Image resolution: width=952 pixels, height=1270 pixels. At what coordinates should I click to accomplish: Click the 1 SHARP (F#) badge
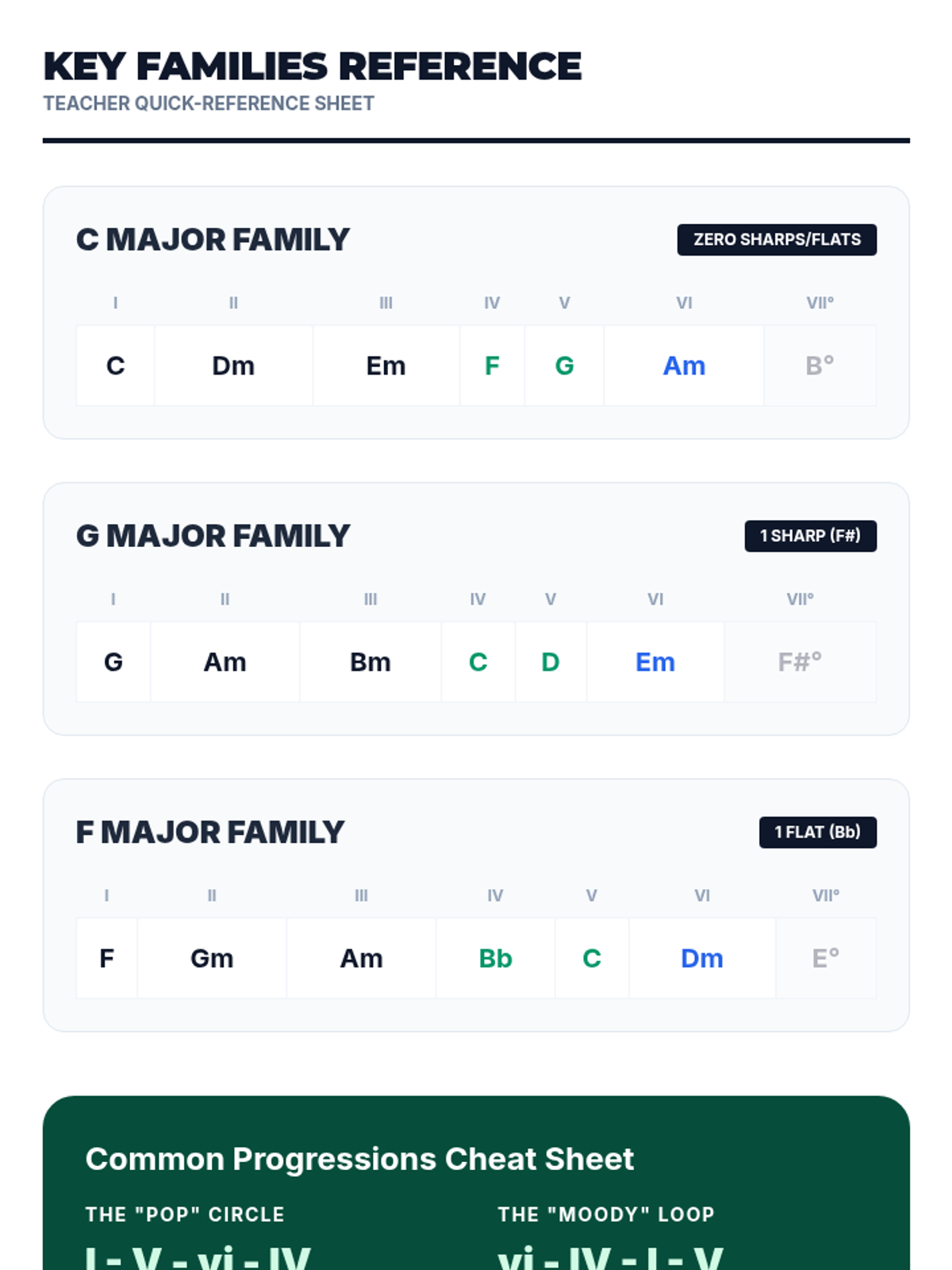[x=810, y=536]
